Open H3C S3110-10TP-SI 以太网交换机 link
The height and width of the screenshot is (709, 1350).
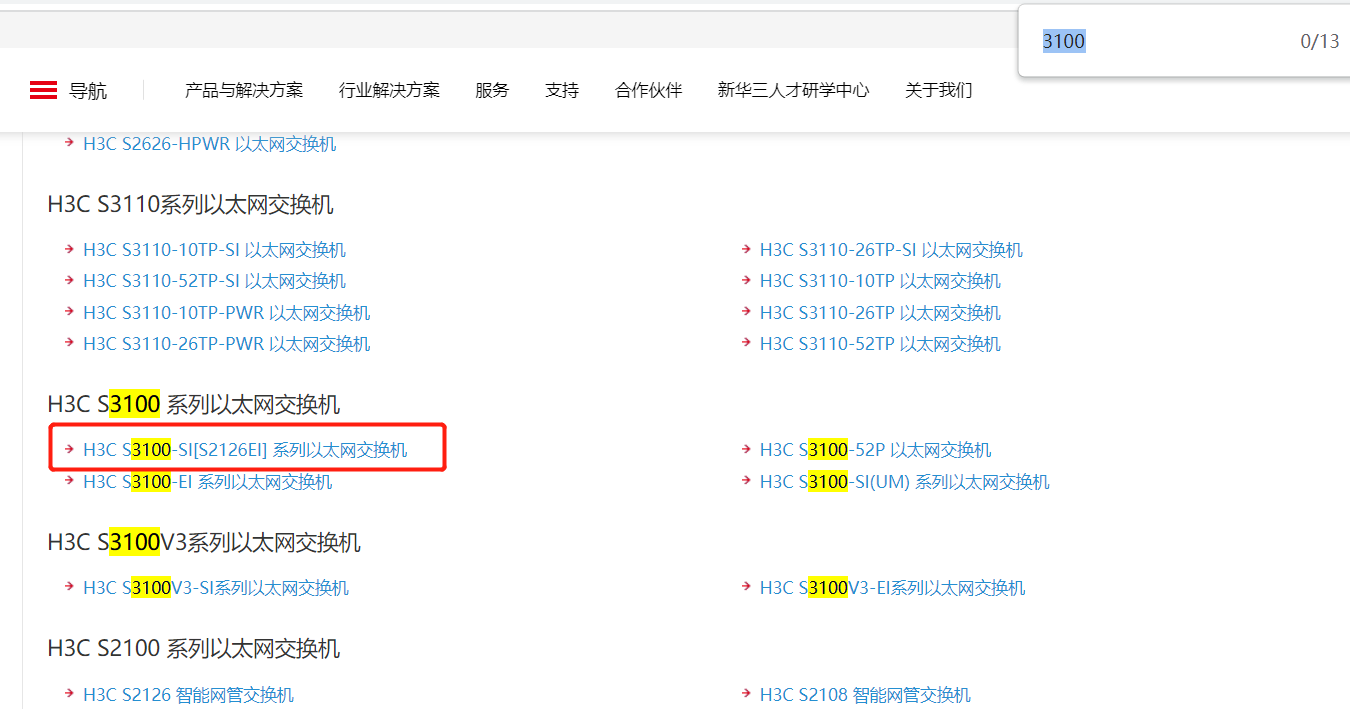tap(214, 250)
